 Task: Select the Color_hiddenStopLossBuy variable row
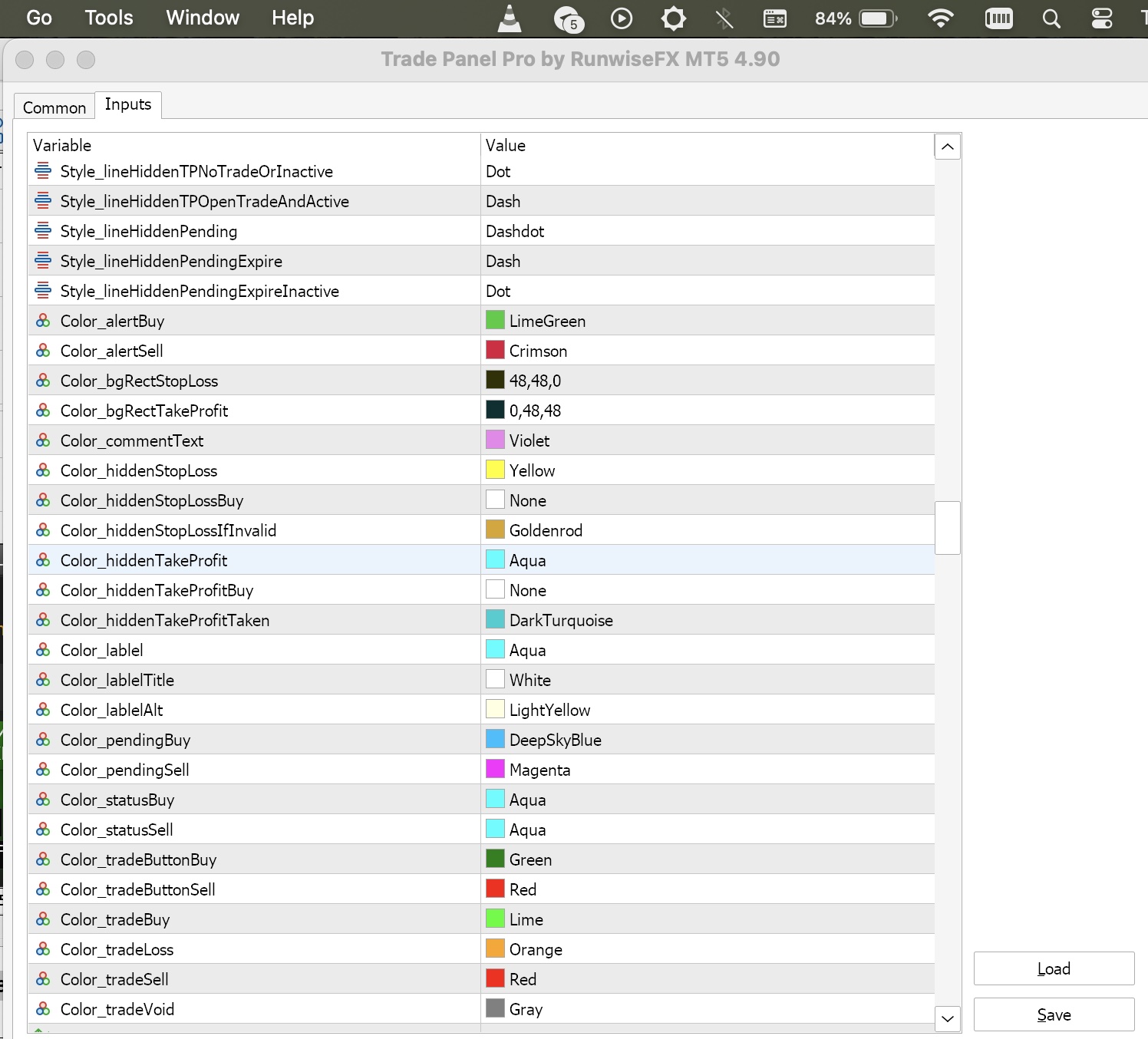click(481, 500)
